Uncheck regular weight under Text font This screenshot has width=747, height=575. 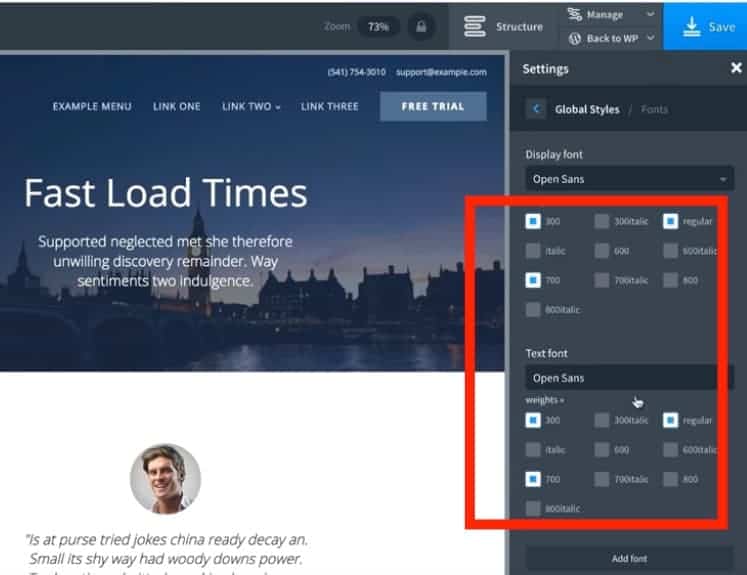pyautogui.click(x=670, y=421)
